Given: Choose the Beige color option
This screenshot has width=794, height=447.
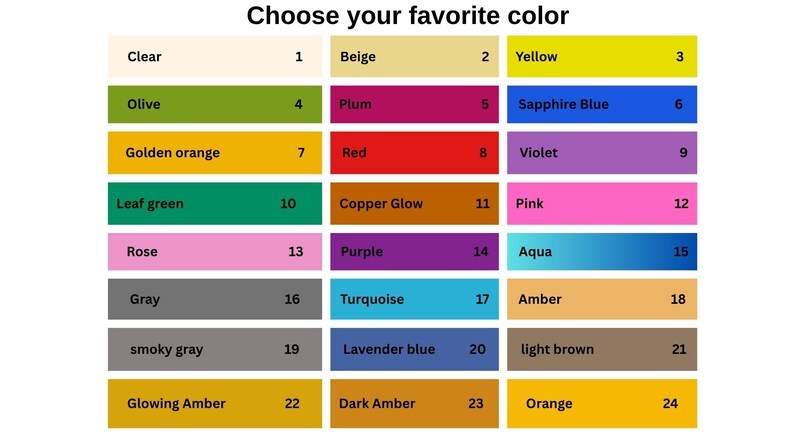Looking at the screenshot, I should point(414,57).
